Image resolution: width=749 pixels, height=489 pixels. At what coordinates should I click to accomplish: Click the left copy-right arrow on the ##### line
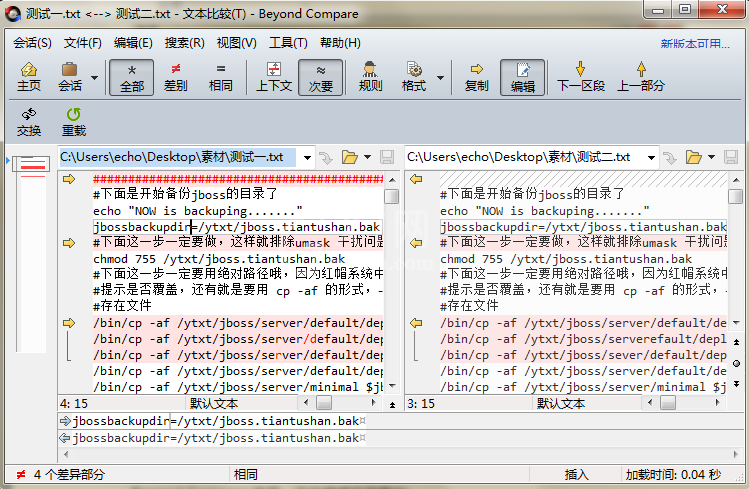[x=69, y=179]
